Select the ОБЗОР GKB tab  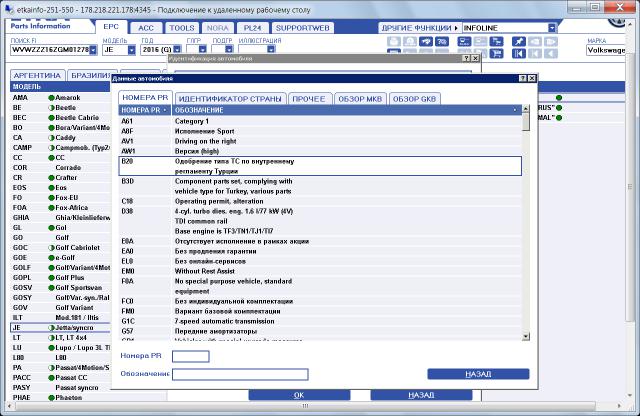click(x=414, y=99)
